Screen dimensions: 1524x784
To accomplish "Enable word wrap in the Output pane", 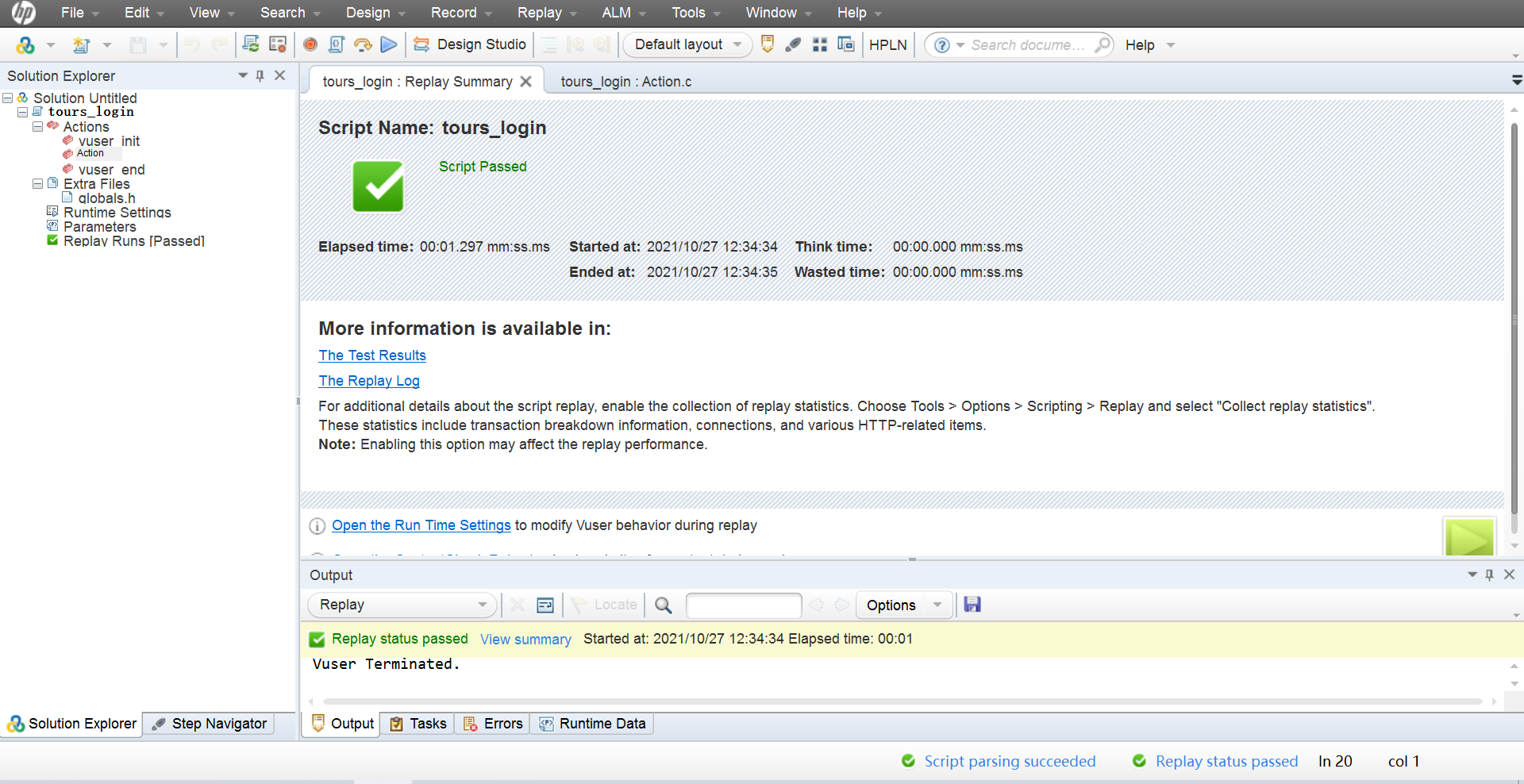I will [x=545, y=605].
